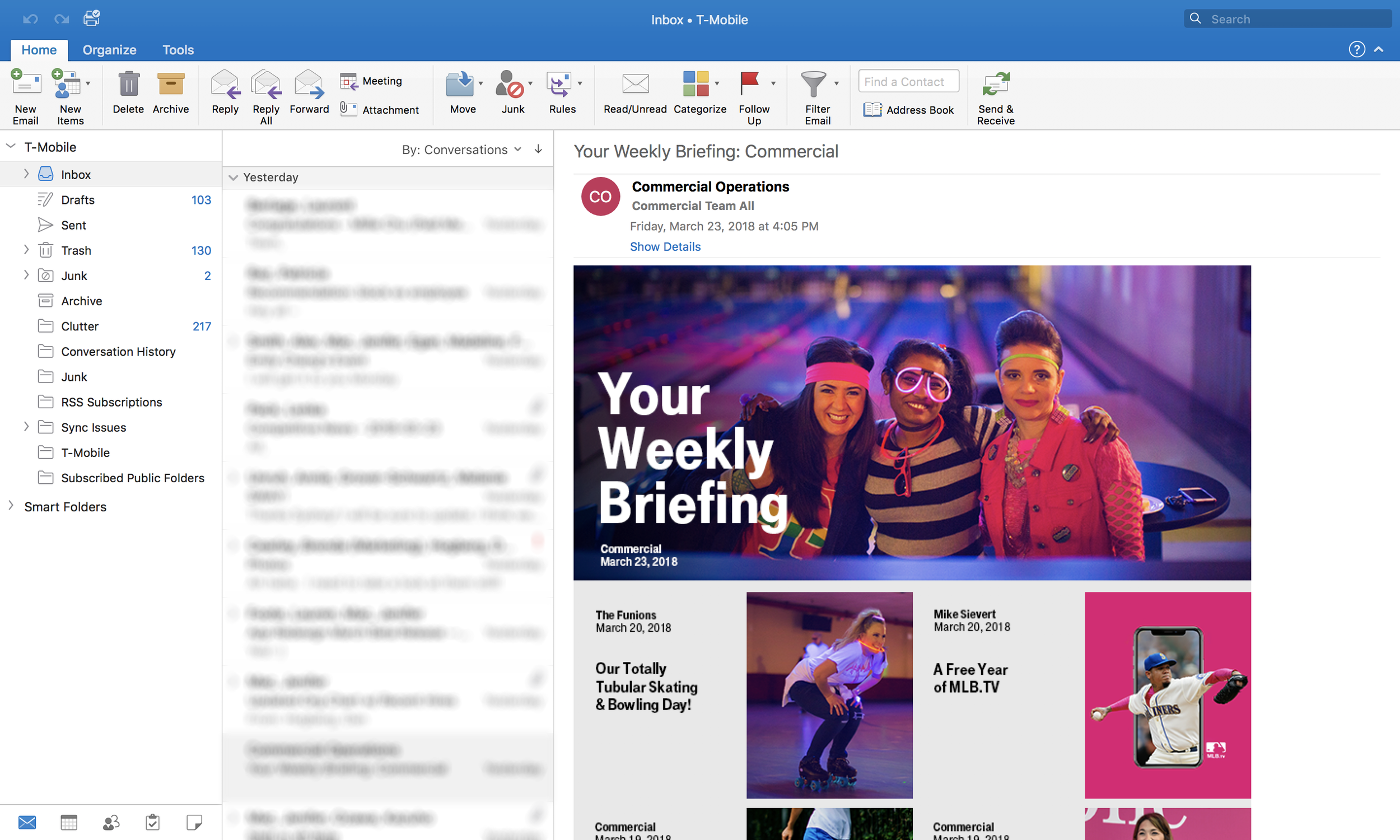This screenshot has width=1400, height=840.
Task: Switch to Calendar view icon
Action: click(x=69, y=822)
